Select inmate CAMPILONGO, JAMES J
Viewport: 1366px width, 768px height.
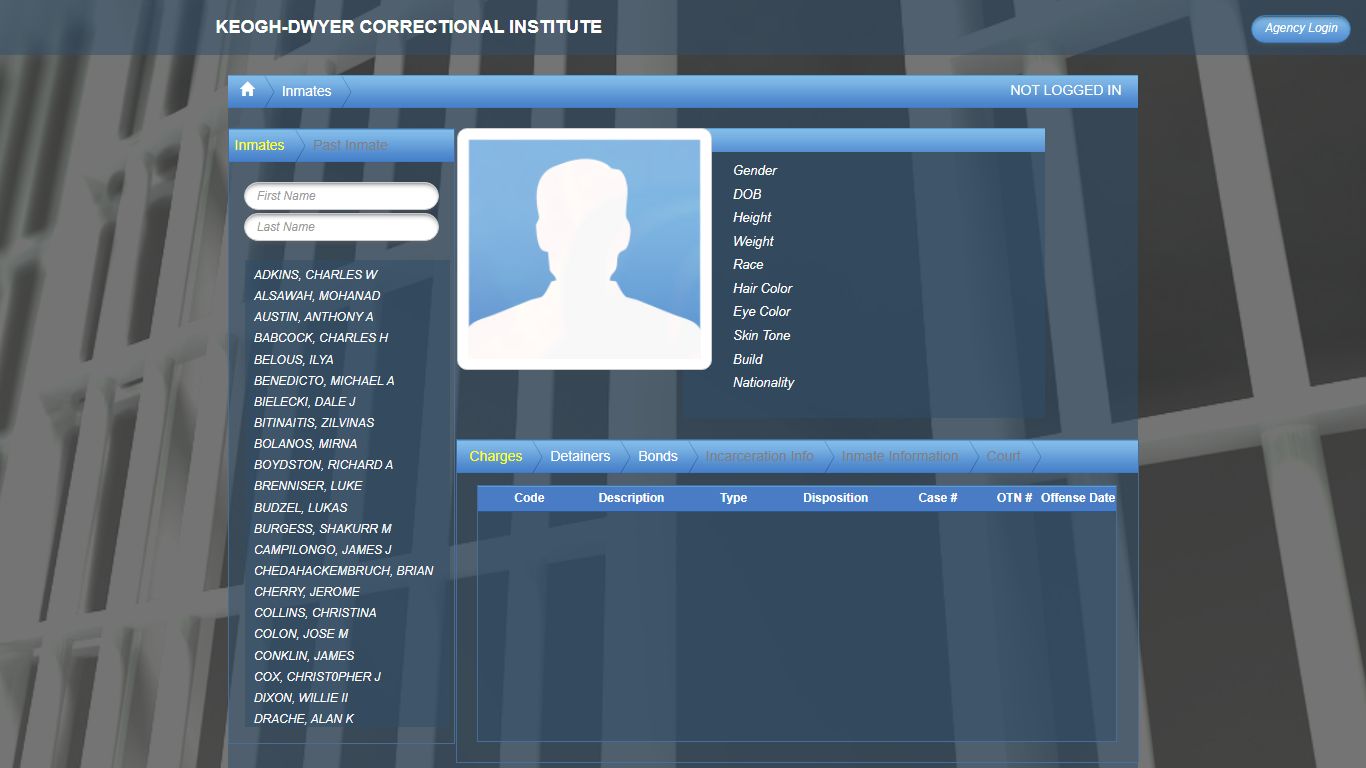click(x=322, y=550)
